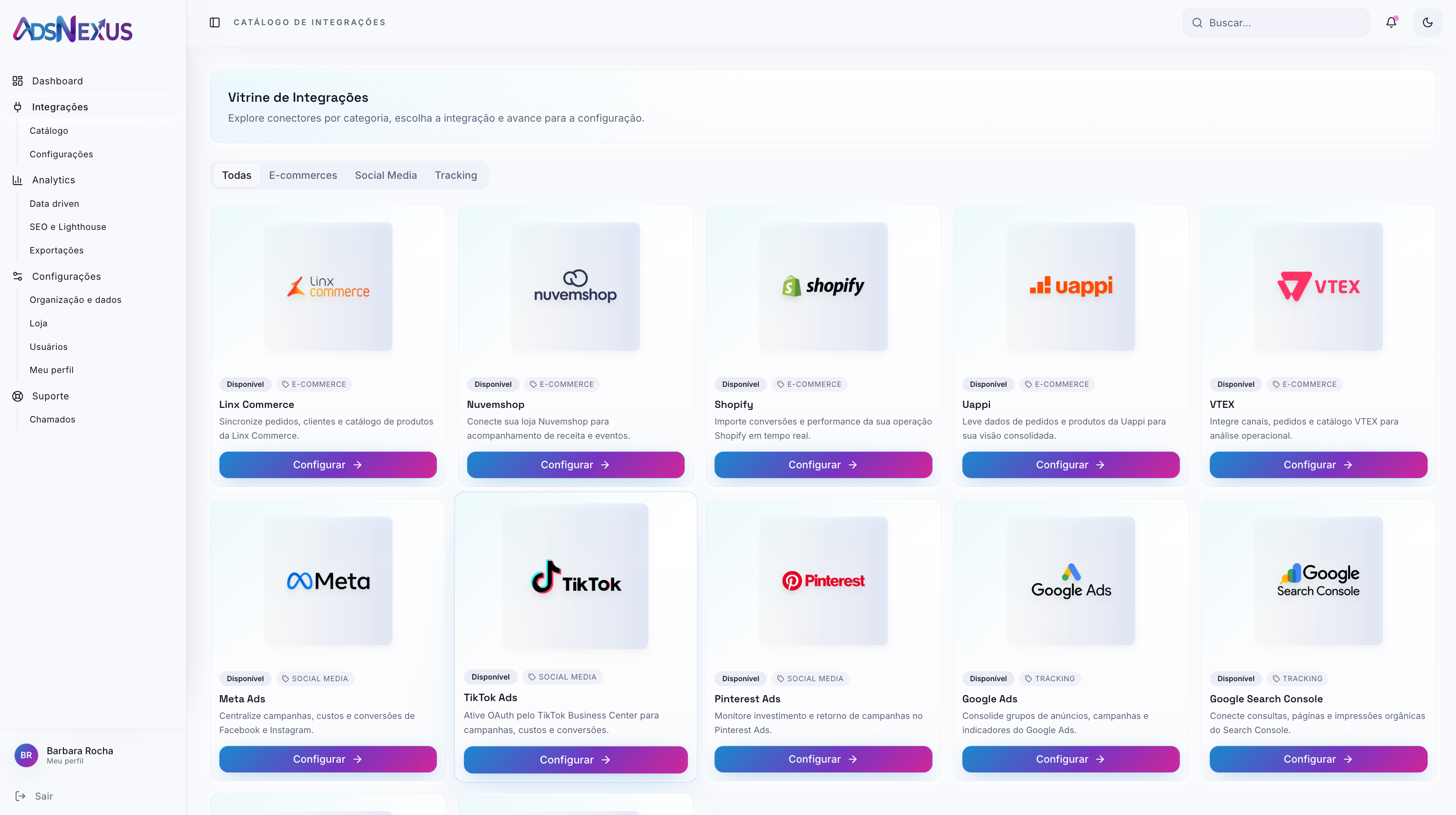Click Sair to log out
1456x815 pixels.
[44, 796]
